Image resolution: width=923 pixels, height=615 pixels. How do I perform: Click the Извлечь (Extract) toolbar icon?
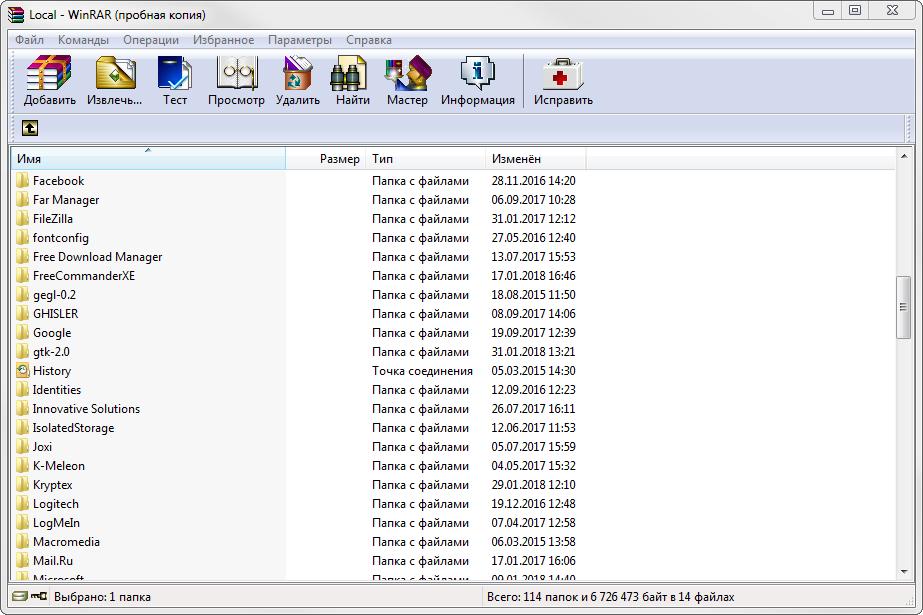115,74
